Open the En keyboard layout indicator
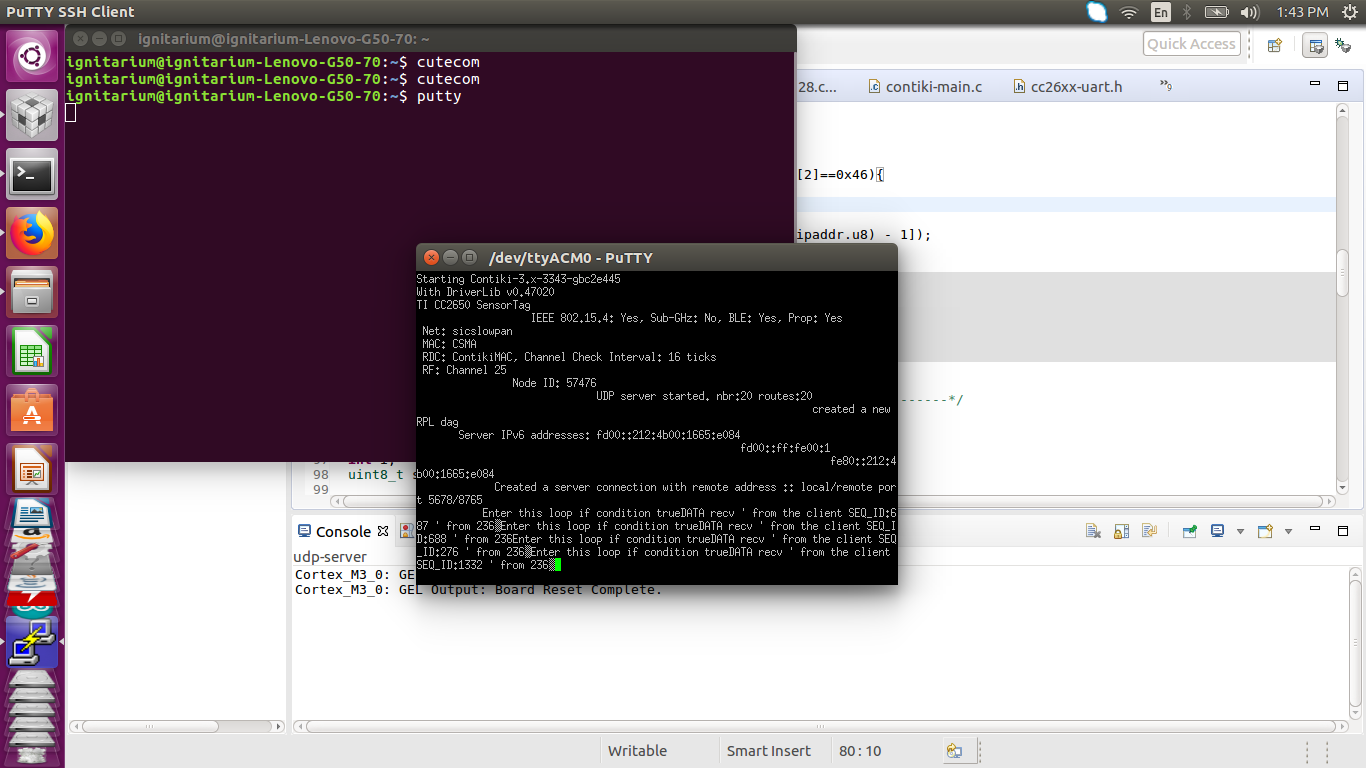Viewport: 1366px width, 768px height. (x=1161, y=12)
